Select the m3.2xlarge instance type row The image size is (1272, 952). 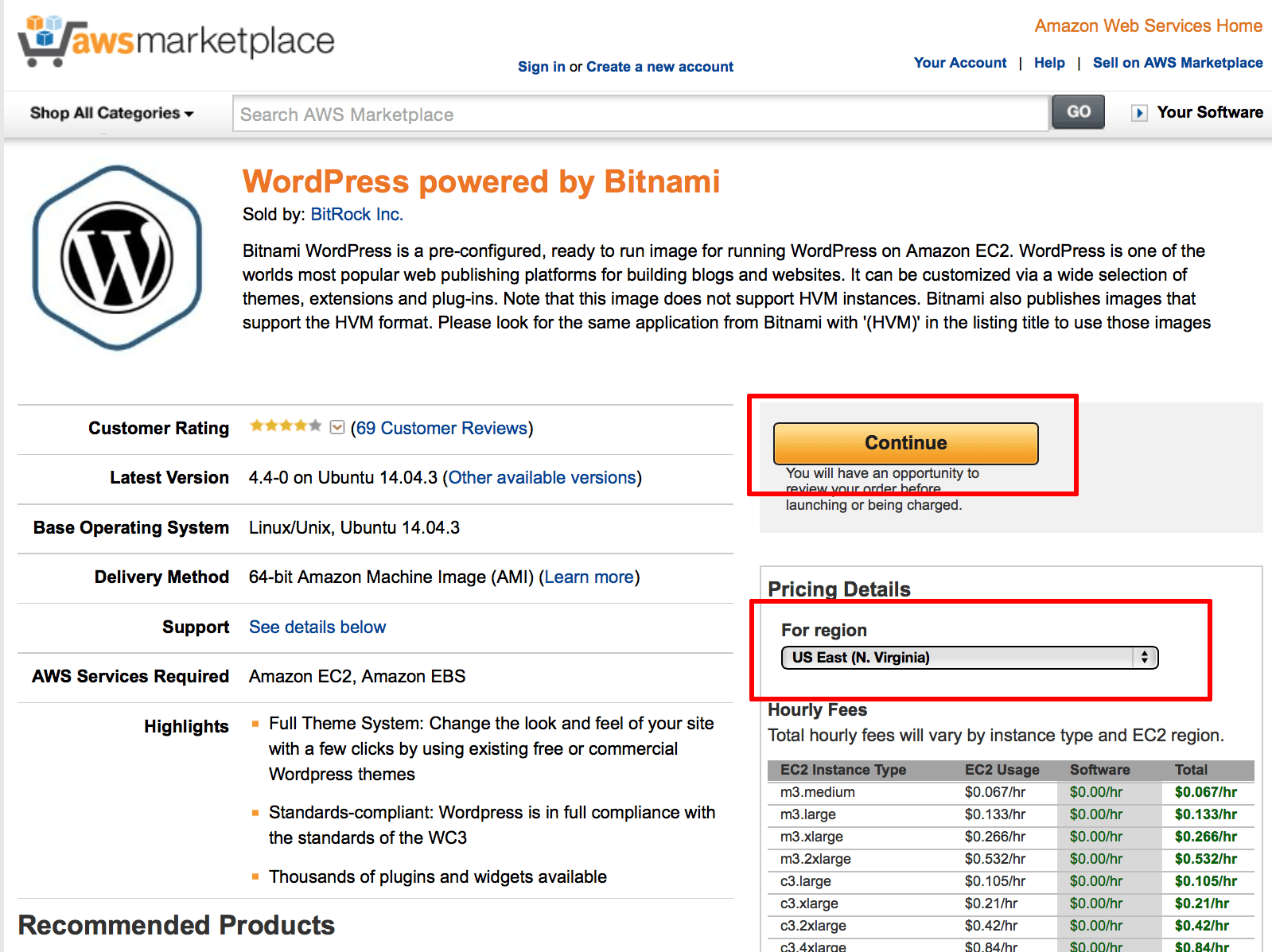pos(1011,859)
